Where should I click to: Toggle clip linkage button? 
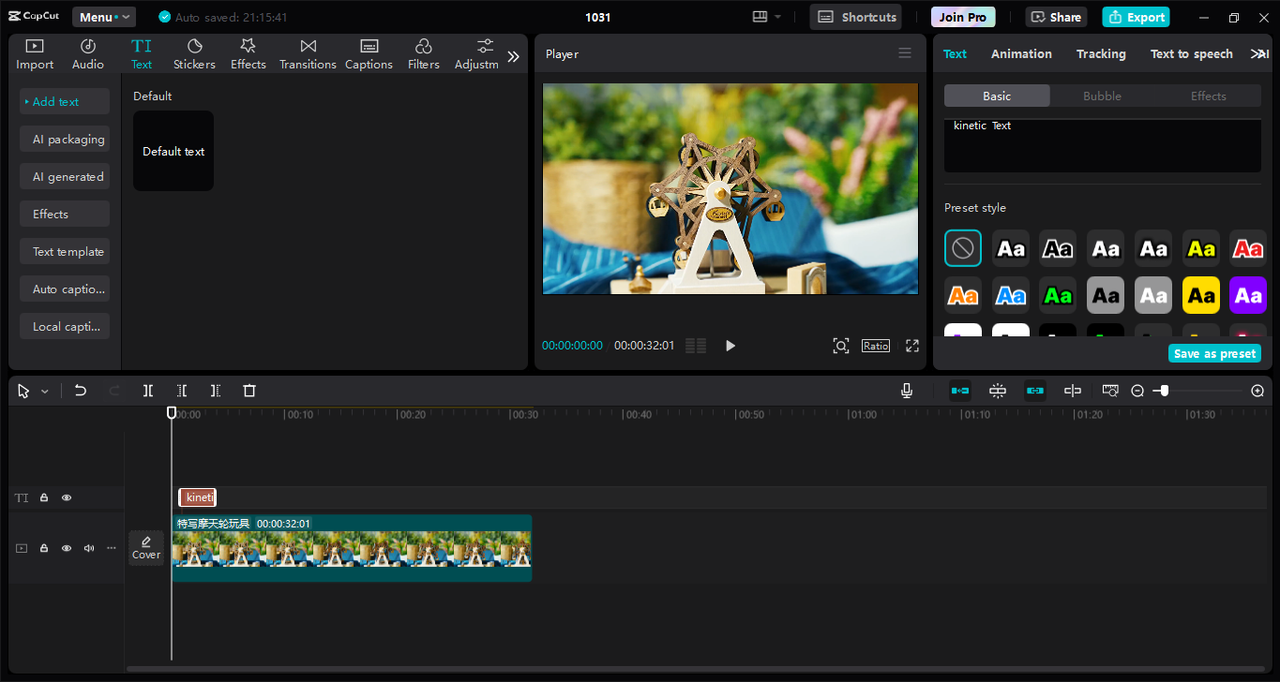(1035, 391)
